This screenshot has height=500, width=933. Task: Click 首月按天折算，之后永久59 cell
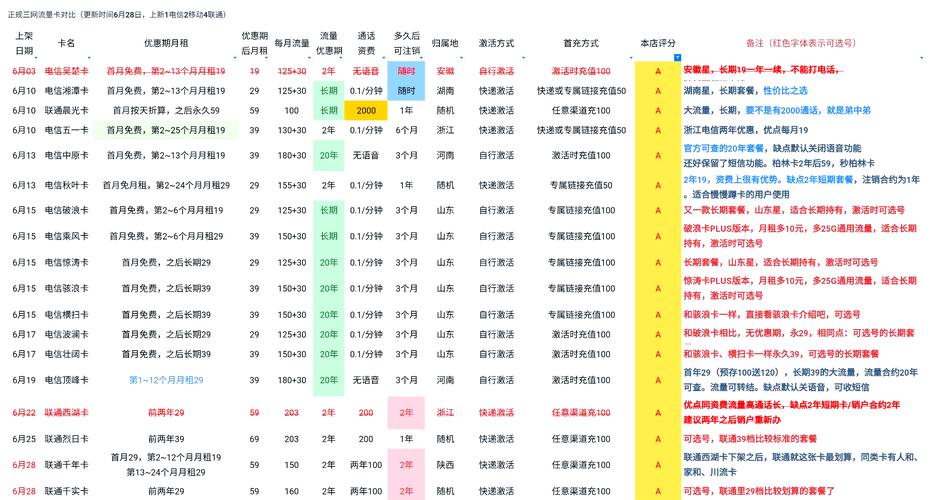[x=166, y=110]
